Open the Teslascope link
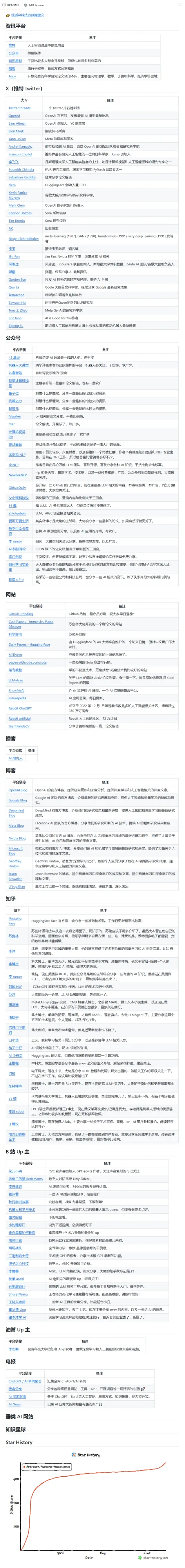Screen dimensions: 185x1568 coord(16,295)
